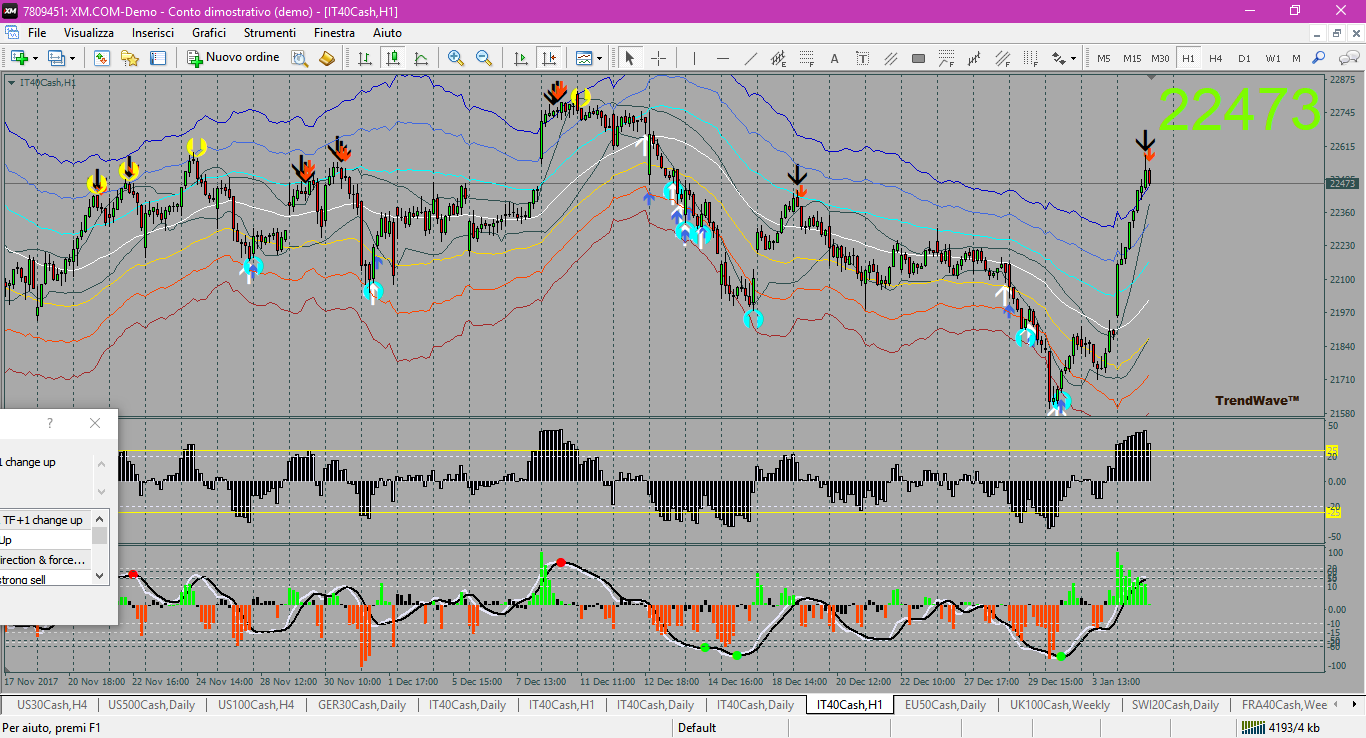Zoom in on the chart
Image resolution: width=1366 pixels, height=738 pixels.
pos(456,58)
